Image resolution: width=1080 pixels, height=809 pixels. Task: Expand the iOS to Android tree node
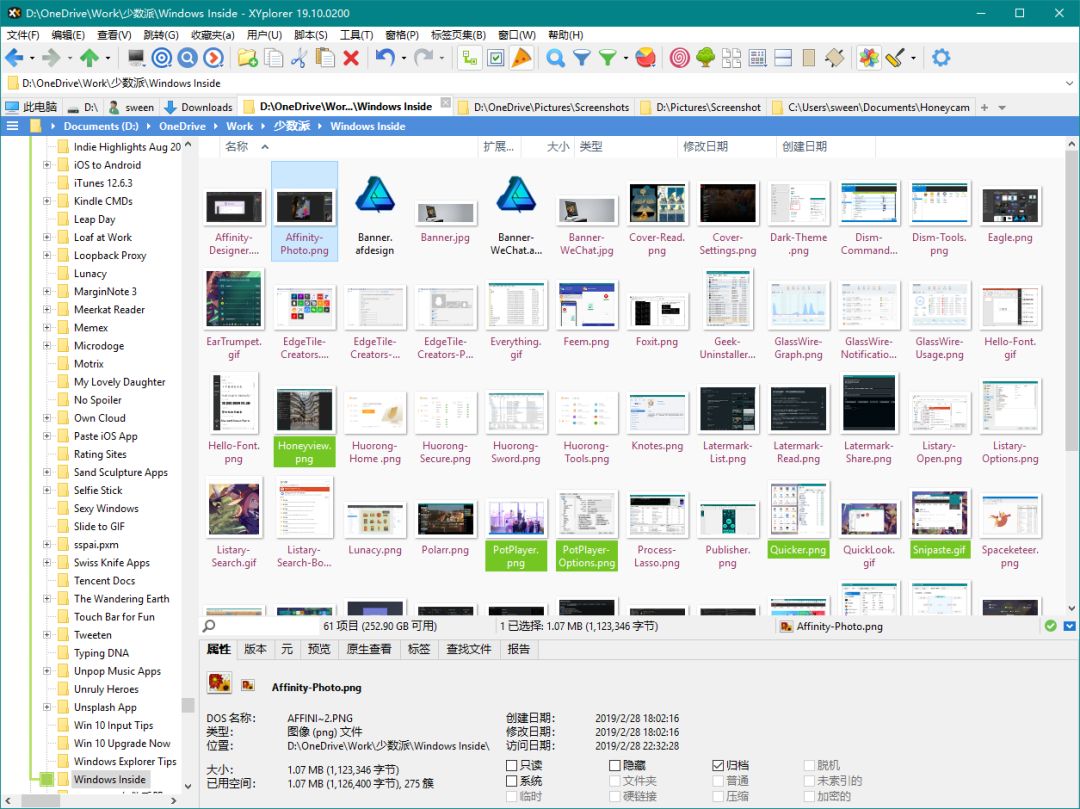tap(47, 165)
